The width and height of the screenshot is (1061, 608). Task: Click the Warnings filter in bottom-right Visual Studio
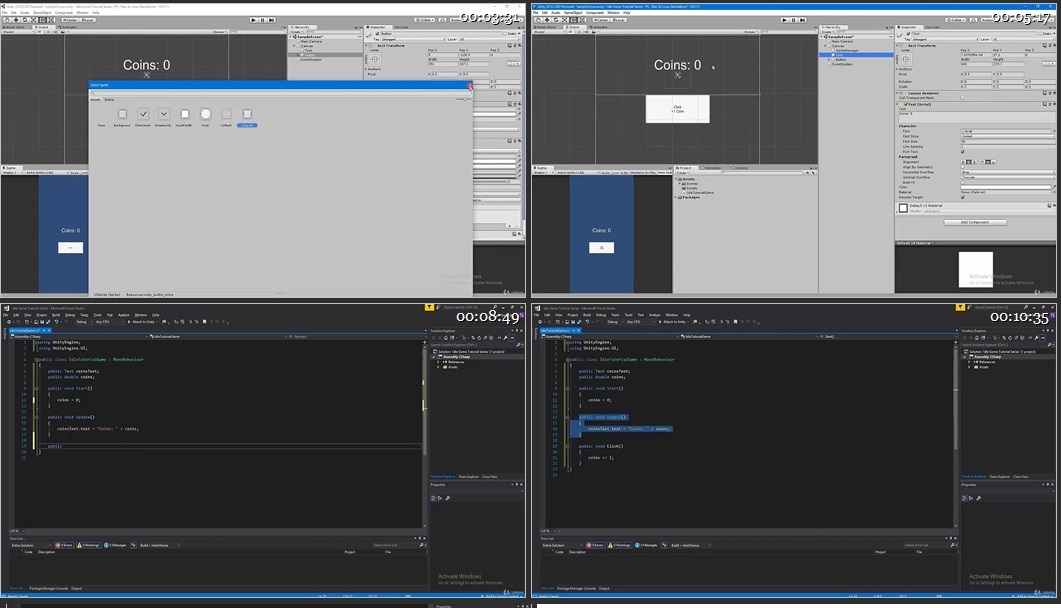[621, 545]
